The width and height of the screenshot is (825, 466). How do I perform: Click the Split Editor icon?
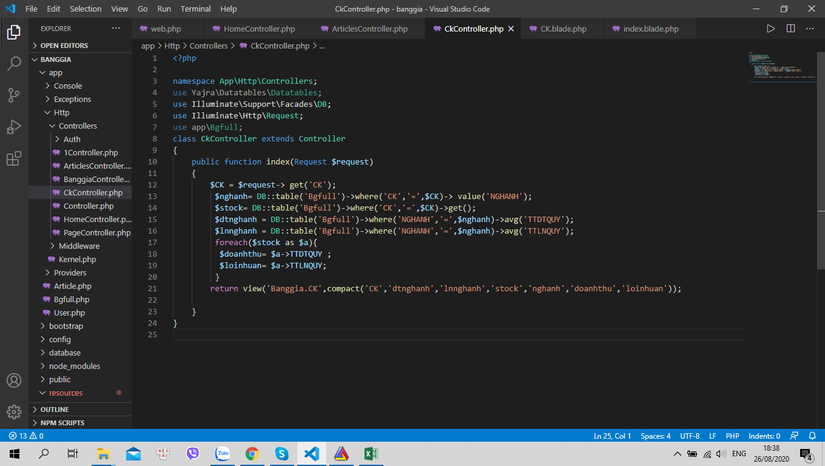[790, 29]
